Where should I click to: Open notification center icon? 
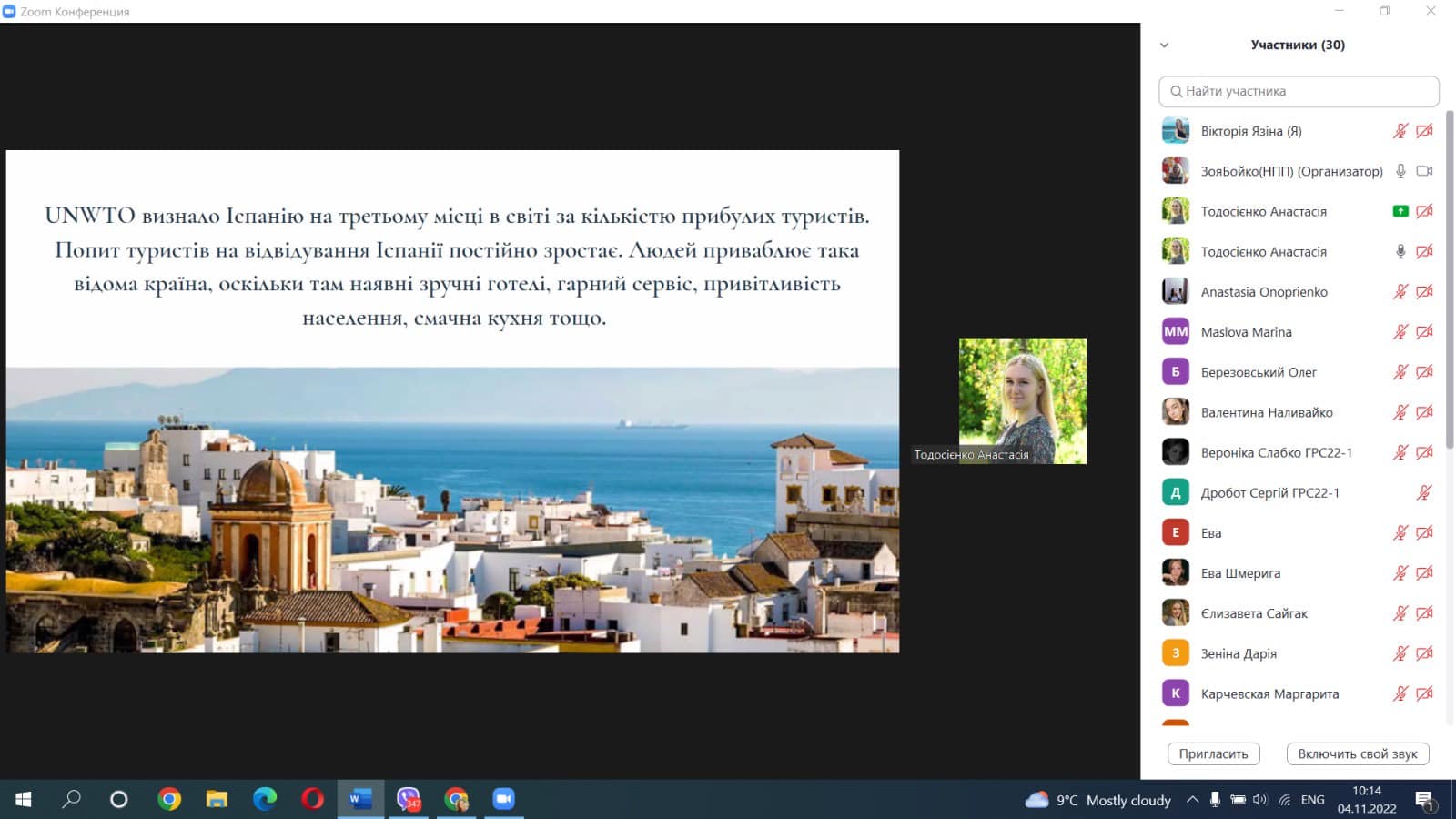pos(1425,800)
